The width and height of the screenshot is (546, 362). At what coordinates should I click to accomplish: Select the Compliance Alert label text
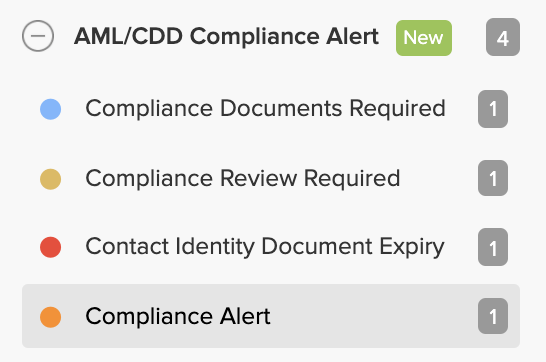178,316
